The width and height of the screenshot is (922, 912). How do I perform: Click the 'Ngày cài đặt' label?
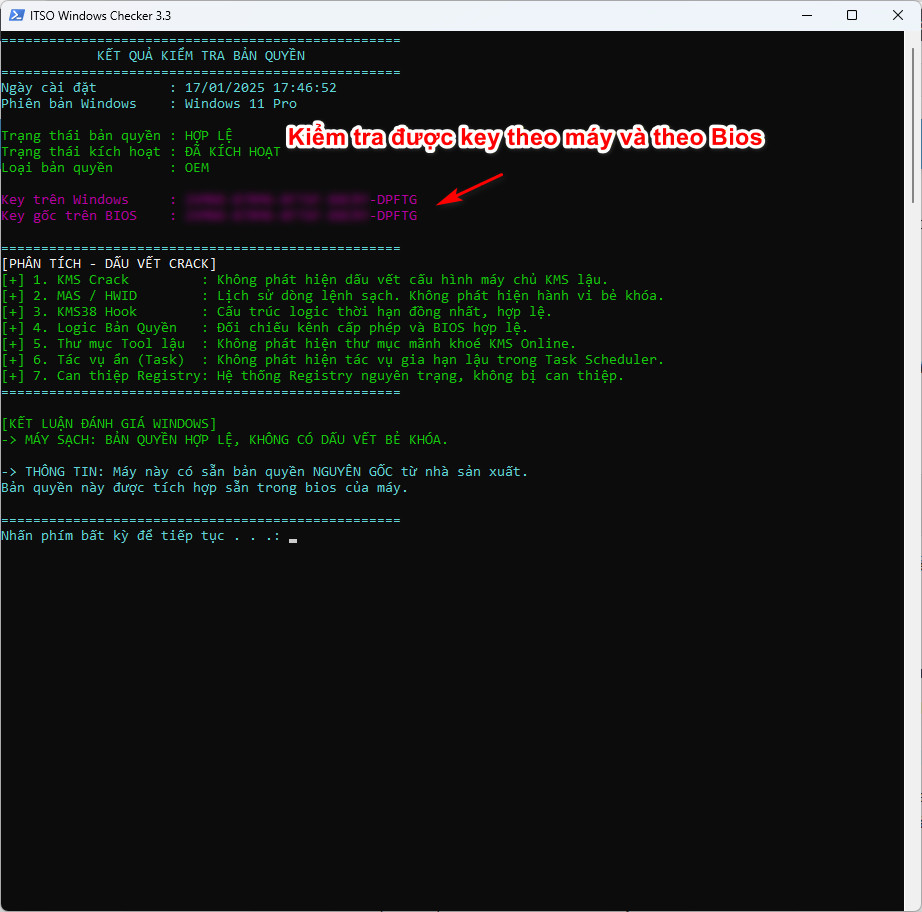49,88
